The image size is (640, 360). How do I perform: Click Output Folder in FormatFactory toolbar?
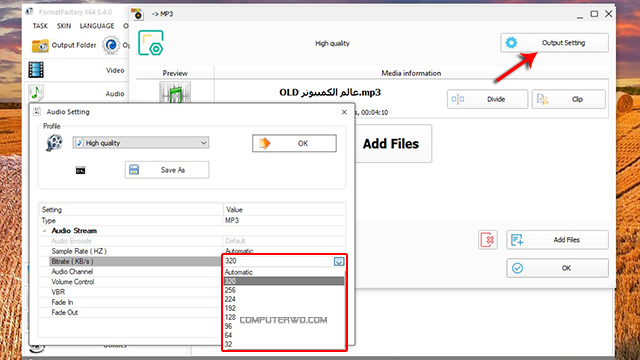[64, 45]
